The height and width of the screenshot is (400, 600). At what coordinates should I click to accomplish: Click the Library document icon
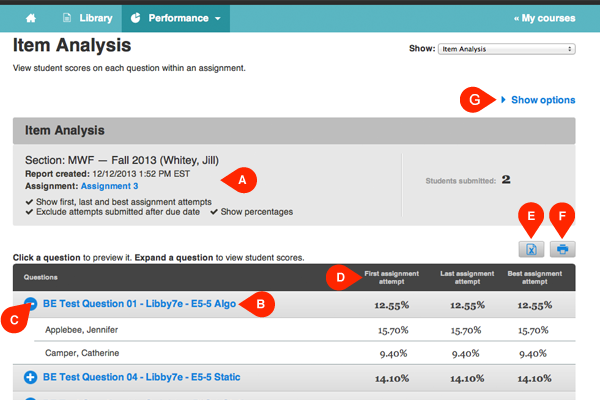coord(67,18)
